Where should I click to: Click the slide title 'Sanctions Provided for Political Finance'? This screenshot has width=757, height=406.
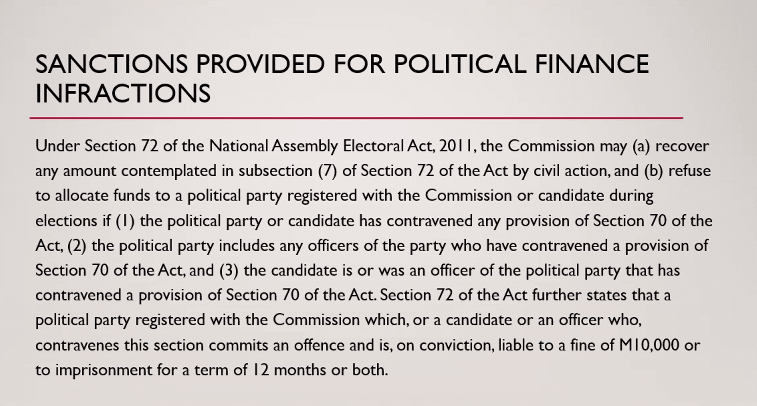(x=342, y=64)
